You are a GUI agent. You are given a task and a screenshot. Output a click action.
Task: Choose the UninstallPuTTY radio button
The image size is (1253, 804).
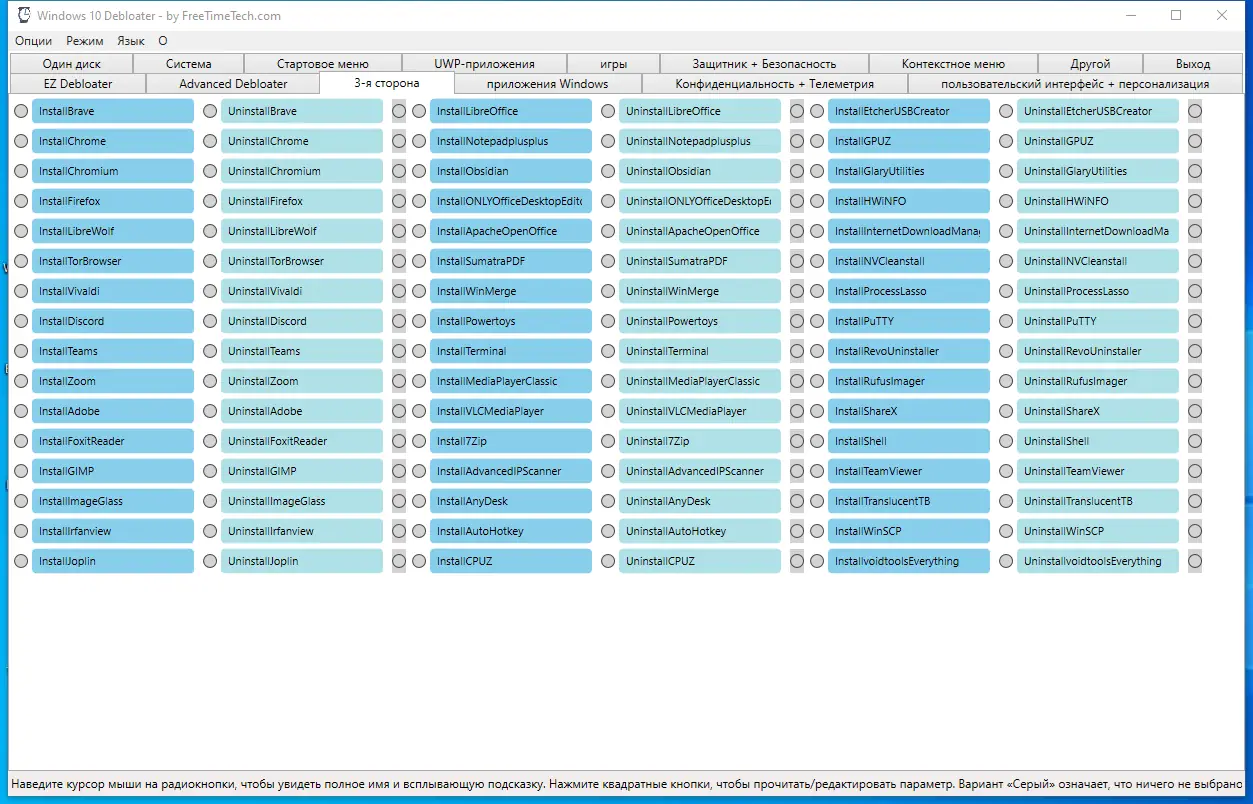[x=1006, y=321]
